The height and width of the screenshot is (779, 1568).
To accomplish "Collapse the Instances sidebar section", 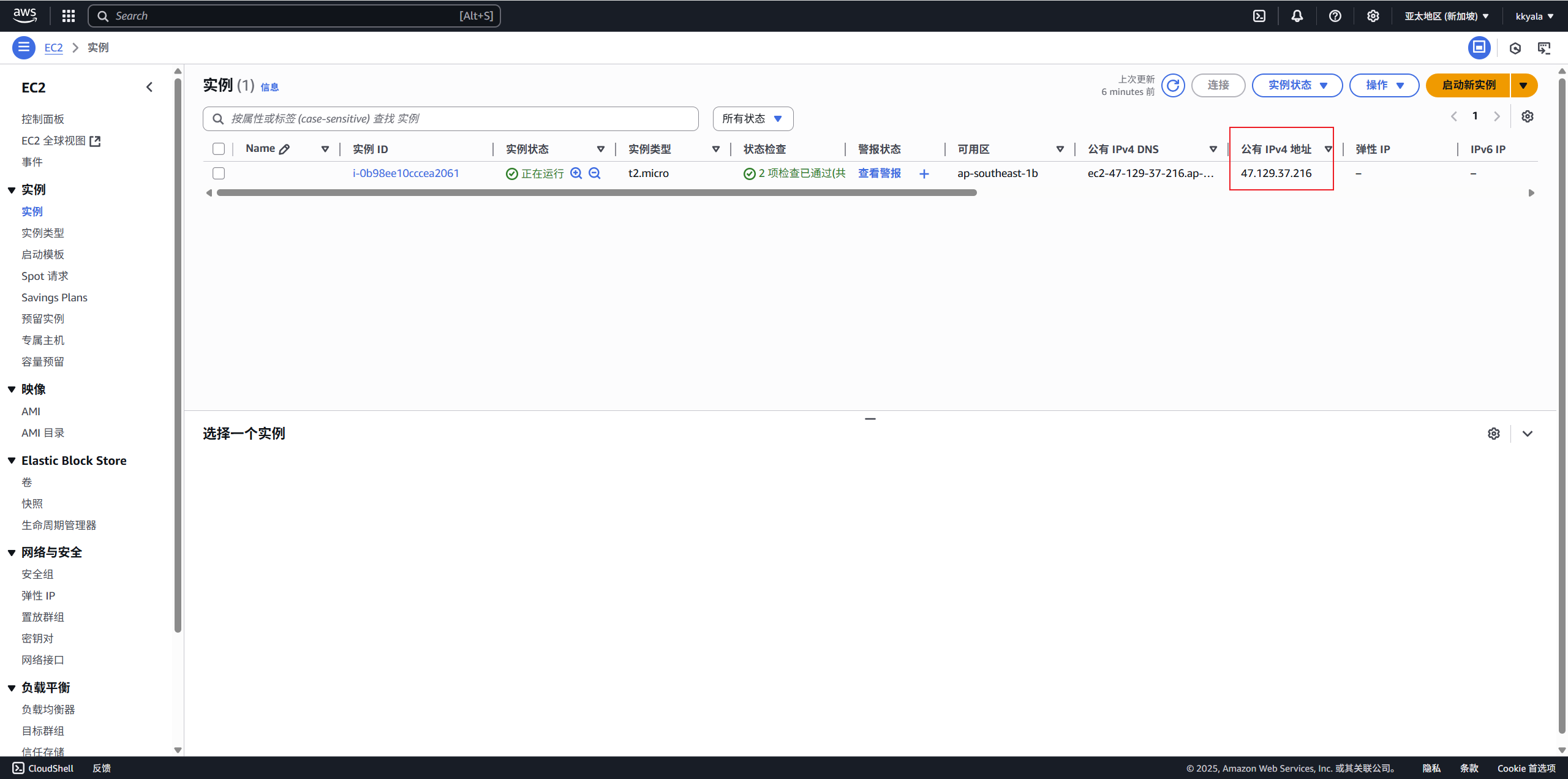I will click(x=12, y=190).
